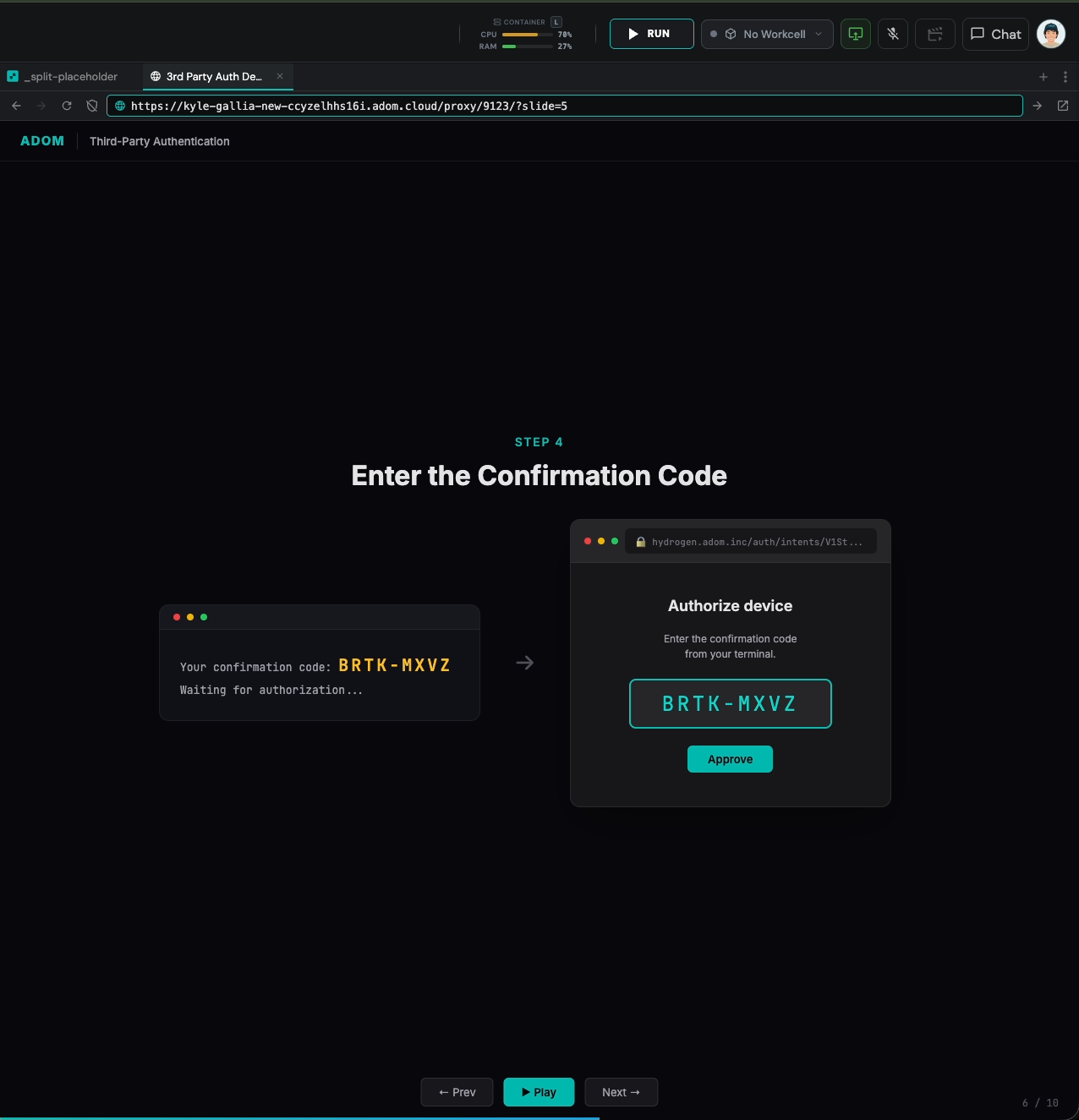This screenshot has width=1079, height=1120.
Task: Go back with browser back arrow
Action: 16,106
